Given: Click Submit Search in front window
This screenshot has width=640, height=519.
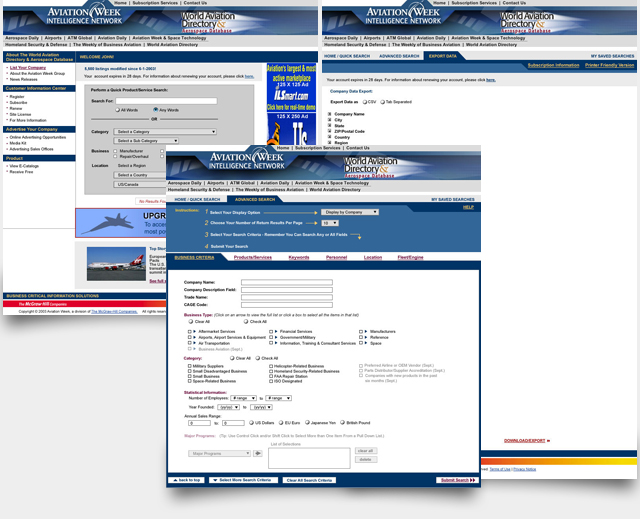Looking at the screenshot, I should [457, 480].
